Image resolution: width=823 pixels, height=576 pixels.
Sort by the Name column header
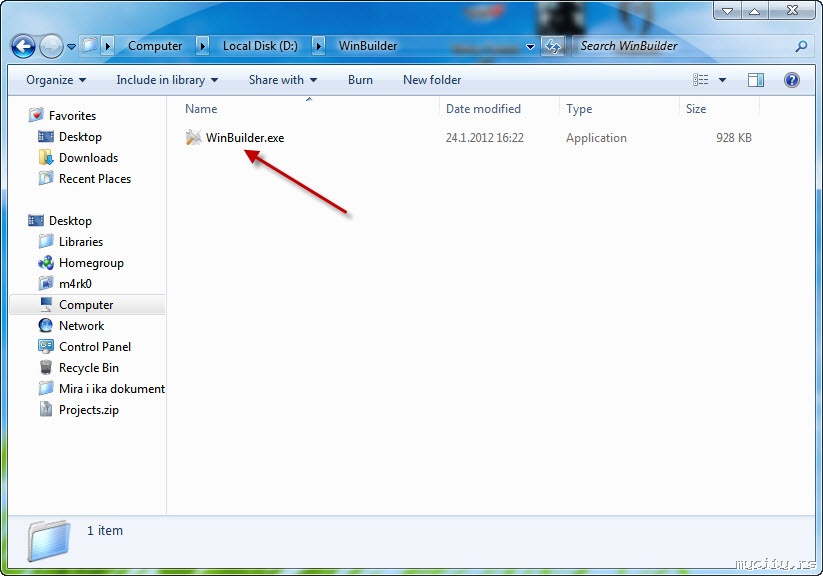201,109
